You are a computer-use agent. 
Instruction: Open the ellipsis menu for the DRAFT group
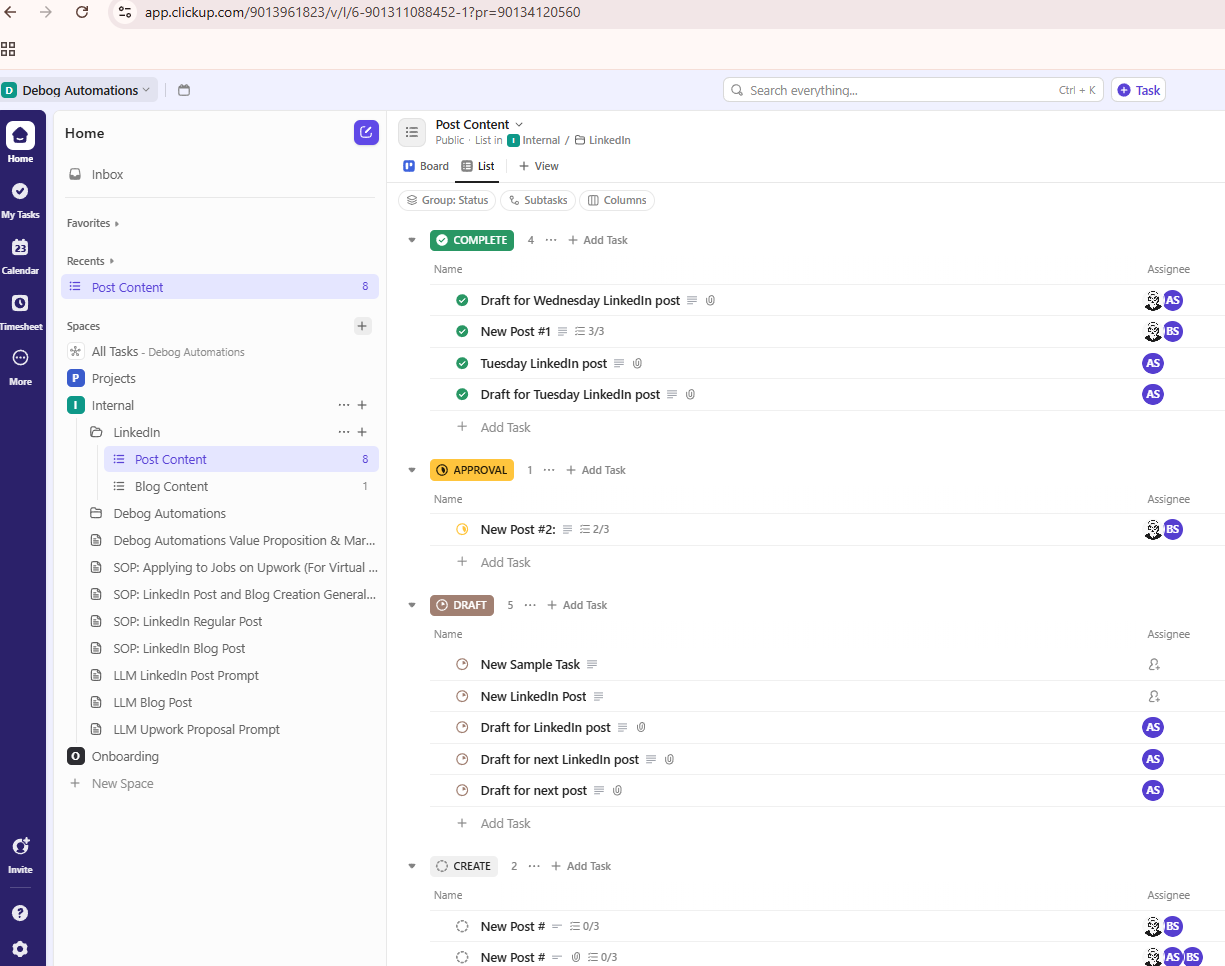(530, 605)
